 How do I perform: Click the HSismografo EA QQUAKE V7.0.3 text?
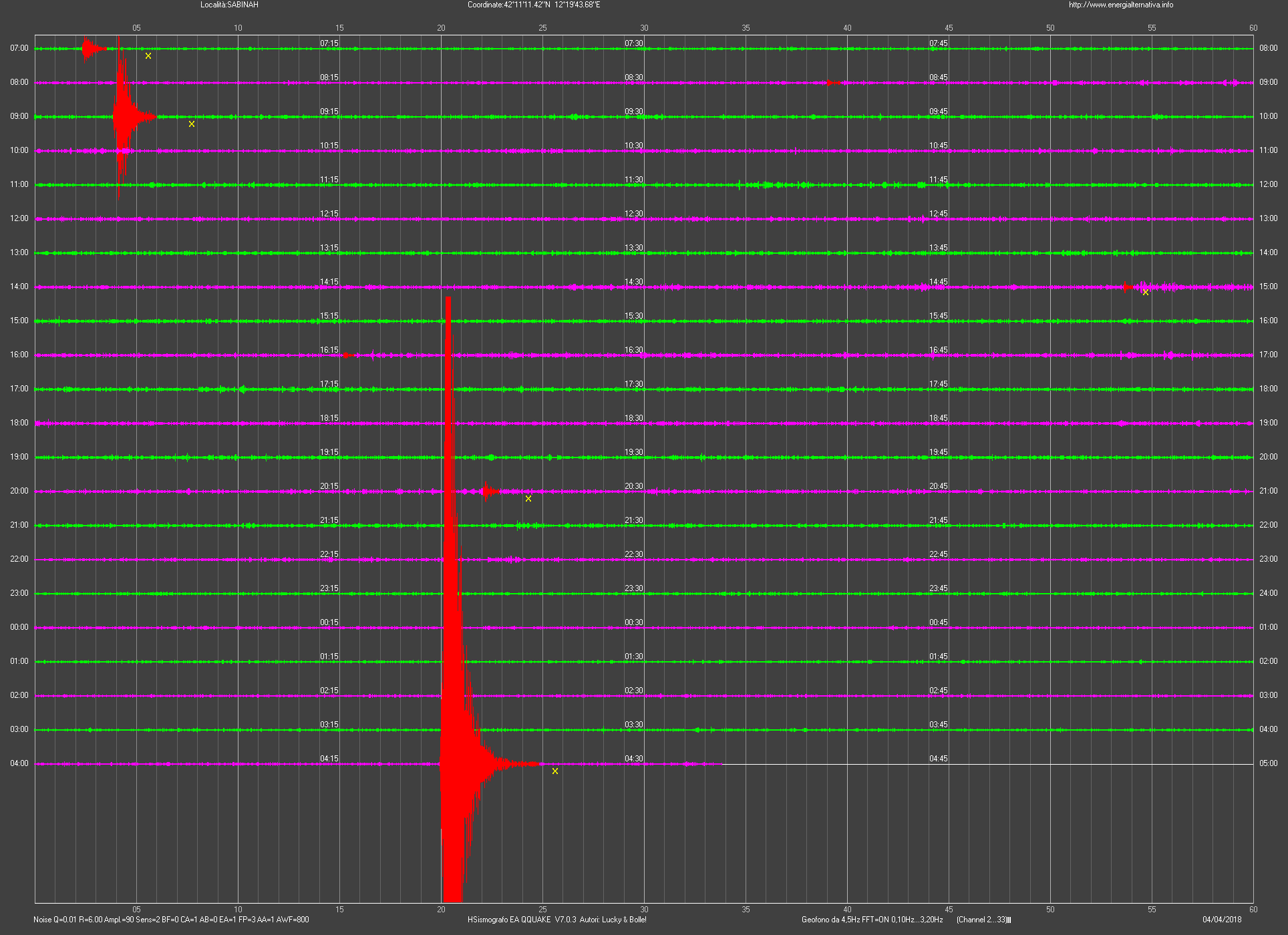coord(522,920)
